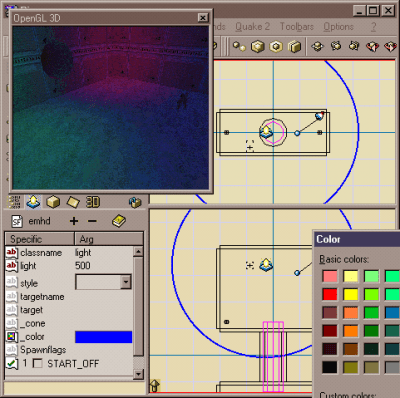Click the plus icon to add a specific
This screenshot has height=398, width=400.
point(74,221)
